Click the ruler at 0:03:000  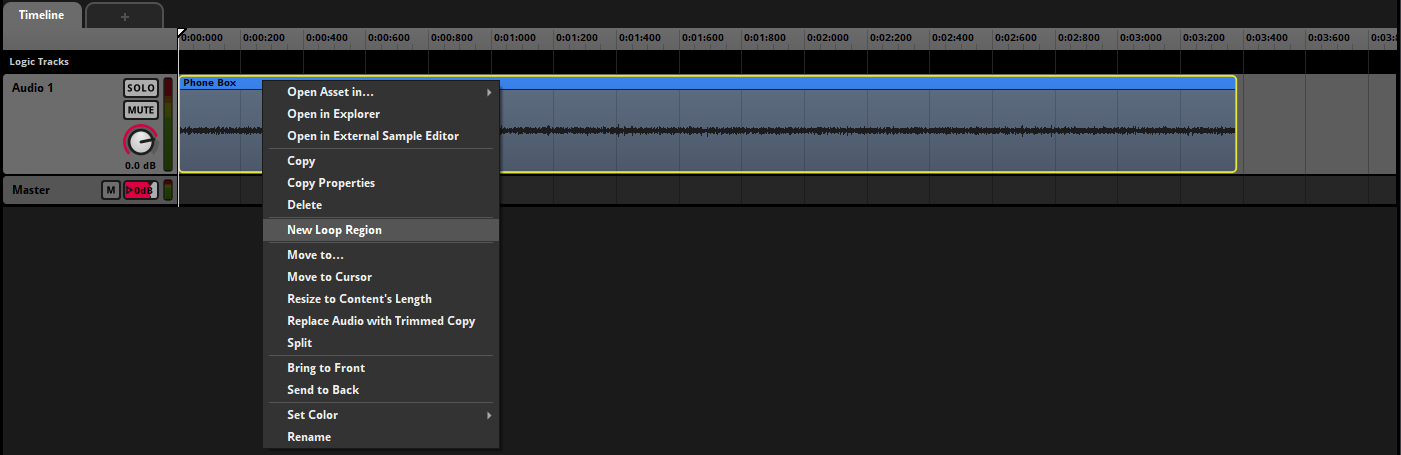pyautogui.click(x=1141, y=38)
